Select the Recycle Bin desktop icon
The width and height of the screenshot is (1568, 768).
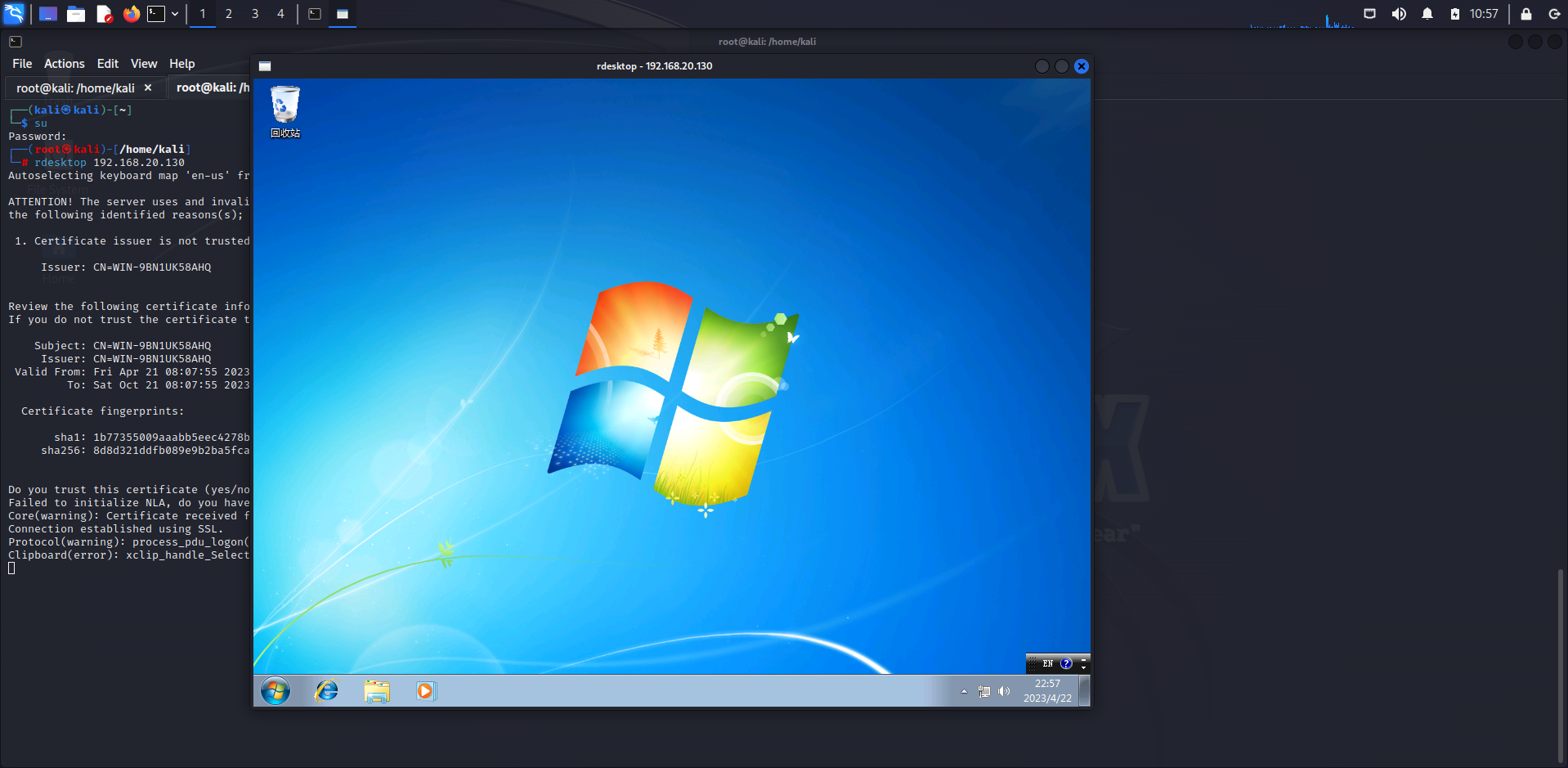coord(285,112)
